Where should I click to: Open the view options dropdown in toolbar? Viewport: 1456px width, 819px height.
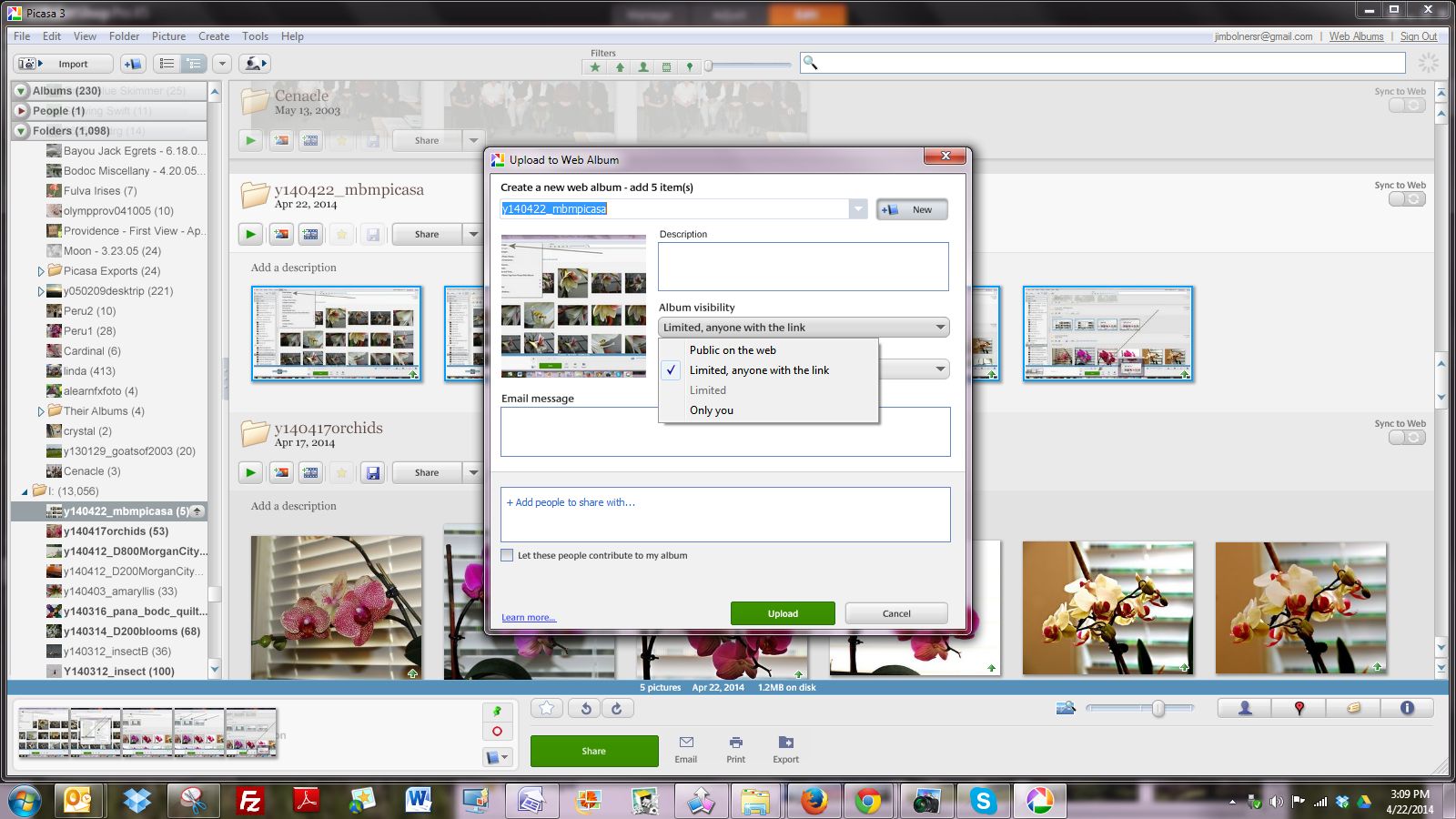(222, 64)
